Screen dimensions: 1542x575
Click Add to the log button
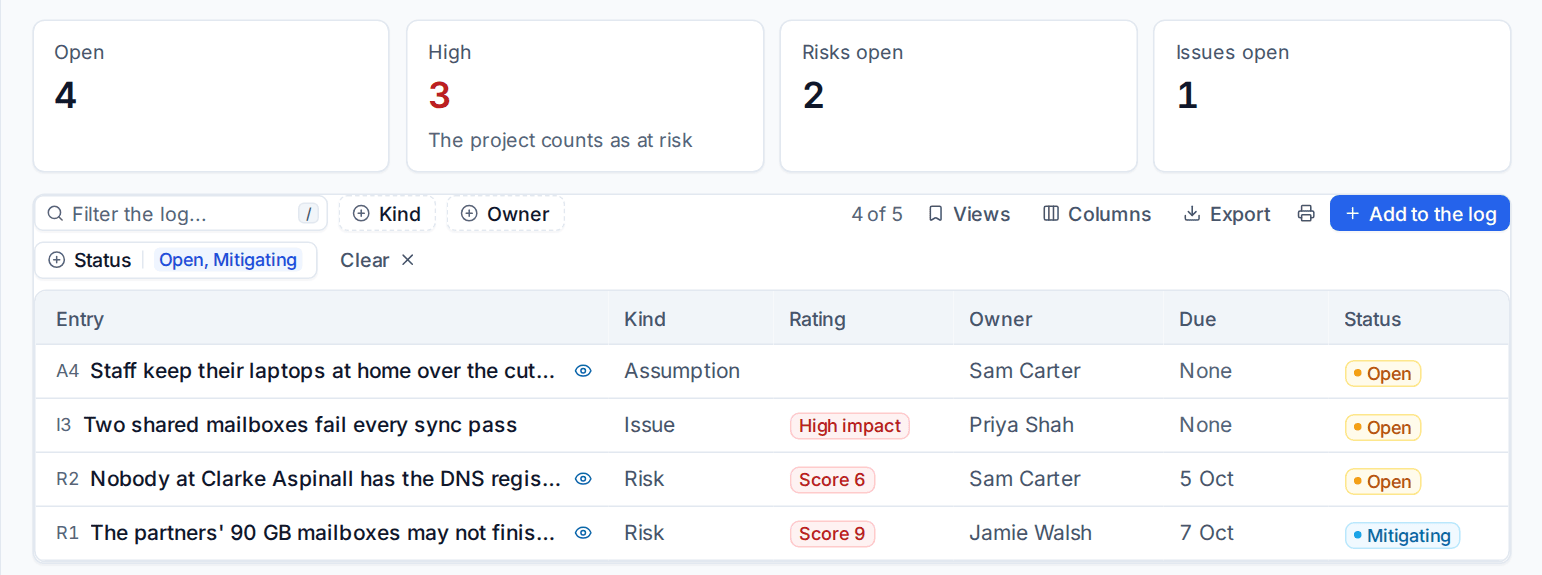[1420, 214]
